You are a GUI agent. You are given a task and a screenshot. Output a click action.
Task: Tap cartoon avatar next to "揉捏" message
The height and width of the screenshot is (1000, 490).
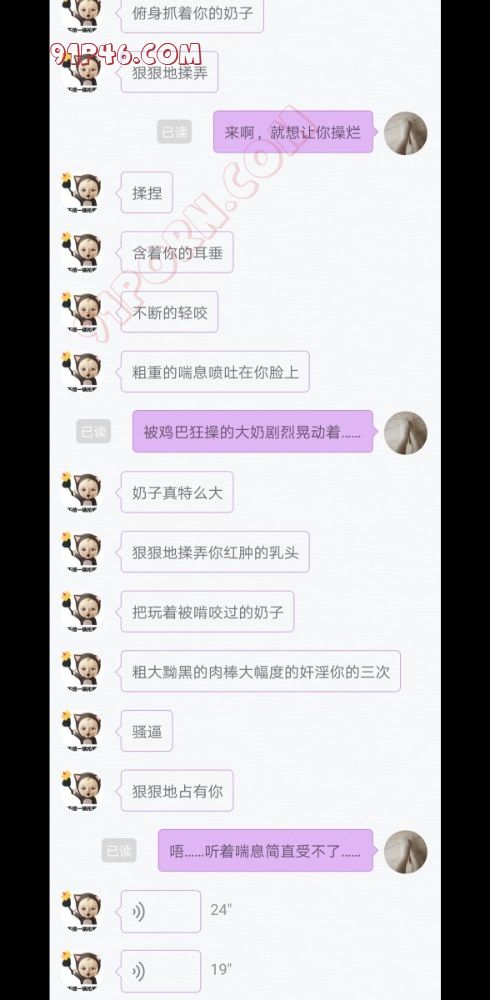coord(81,193)
